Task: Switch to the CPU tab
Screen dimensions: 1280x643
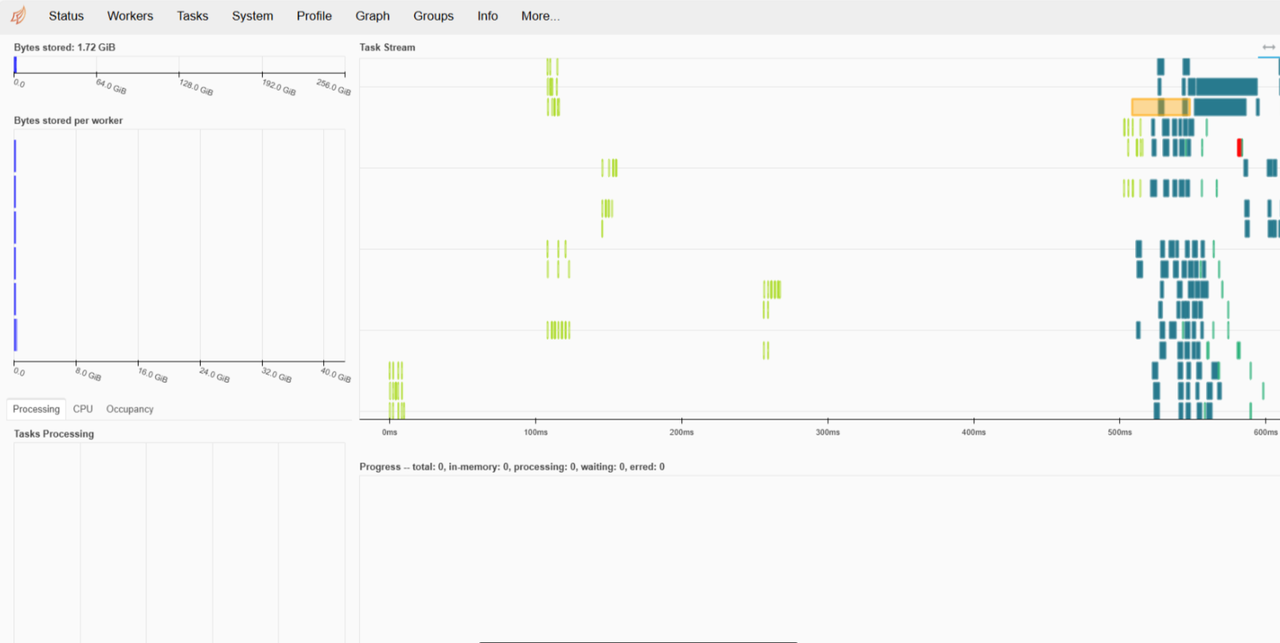Action: pos(83,409)
